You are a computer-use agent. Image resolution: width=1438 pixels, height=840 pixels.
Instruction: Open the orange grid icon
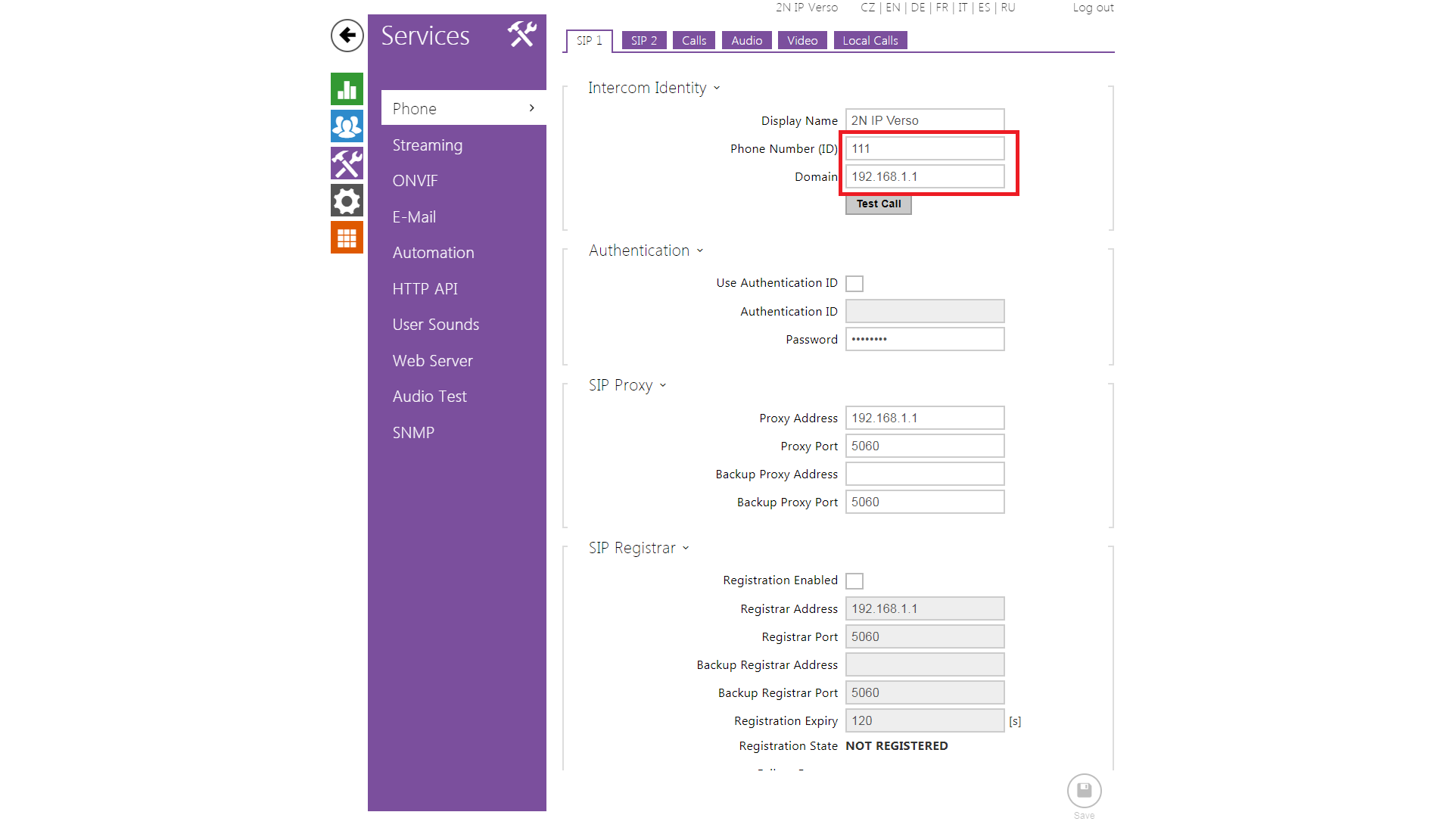[347, 238]
